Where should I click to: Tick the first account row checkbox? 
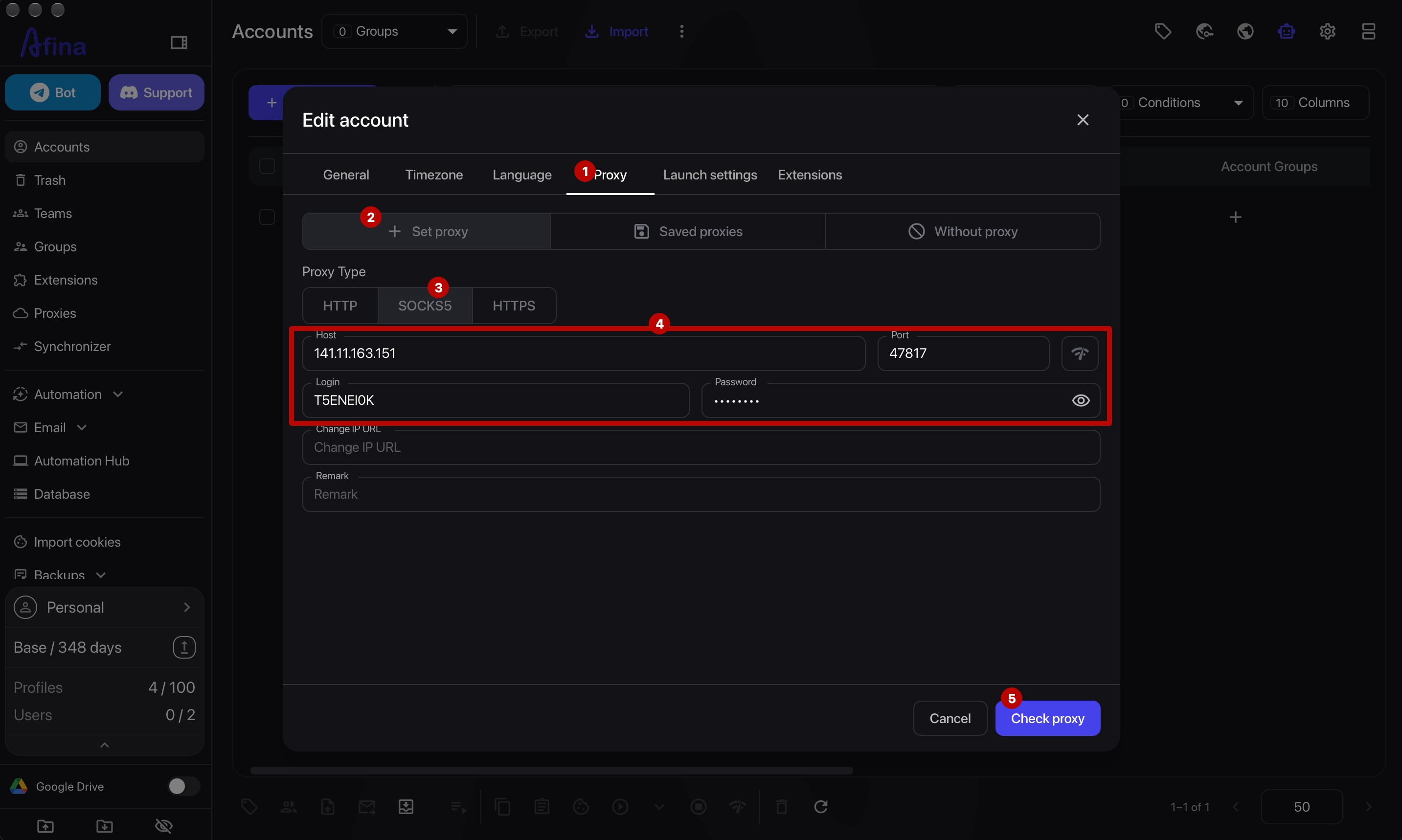[x=267, y=217]
